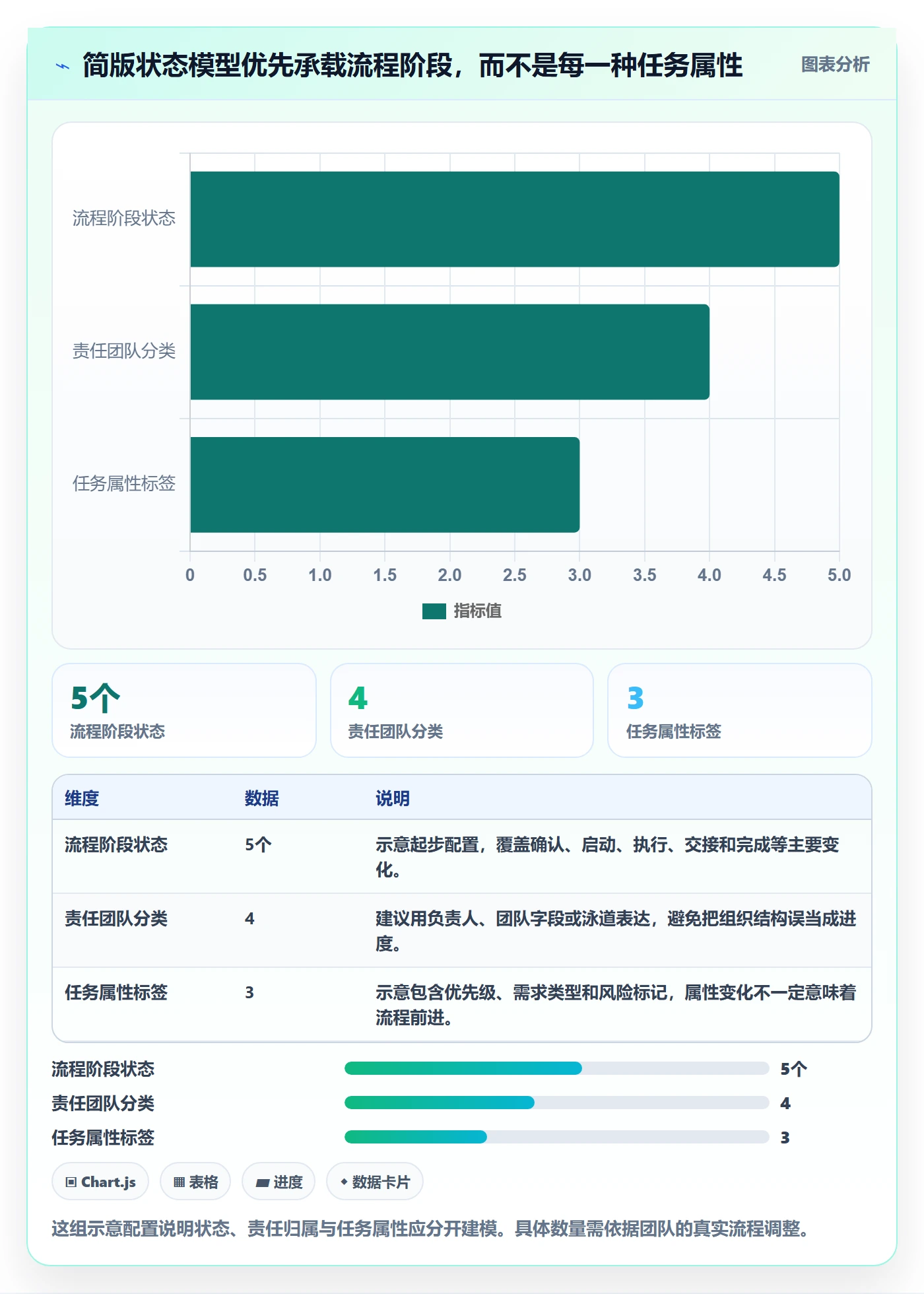
Task: Click the 责任团队分类 y-axis label
Action: point(124,351)
